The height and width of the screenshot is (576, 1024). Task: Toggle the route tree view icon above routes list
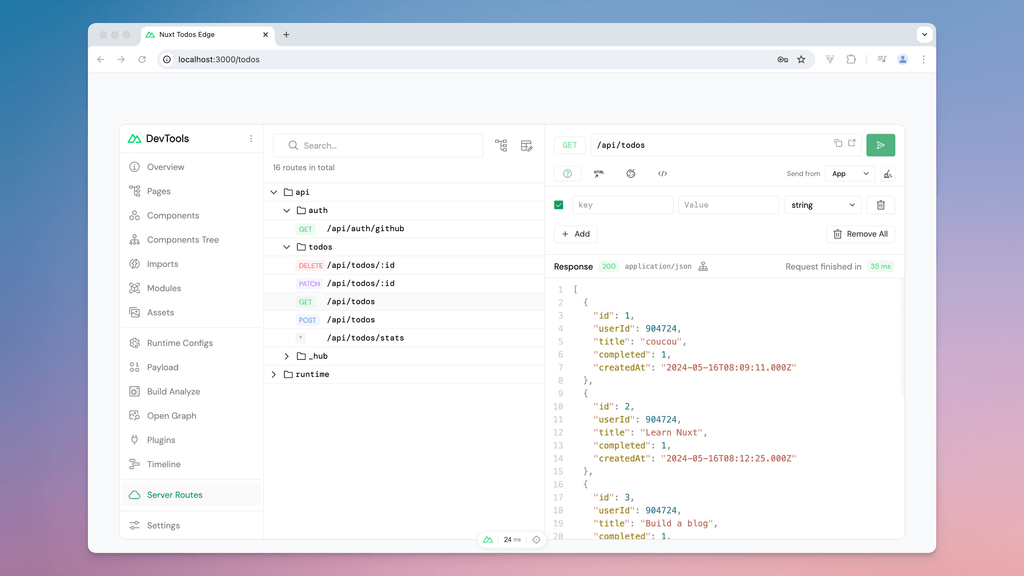coord(501,145)
